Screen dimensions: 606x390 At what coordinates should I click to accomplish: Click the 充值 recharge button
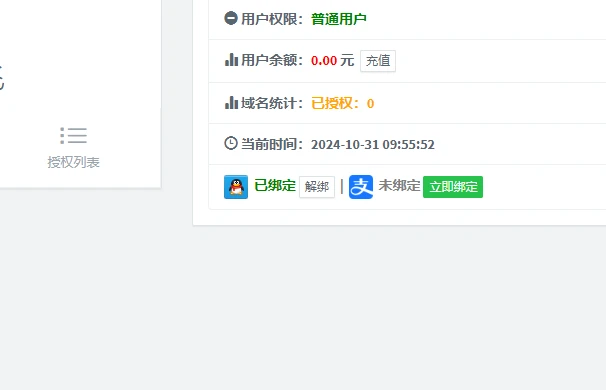tap(378, 61)
